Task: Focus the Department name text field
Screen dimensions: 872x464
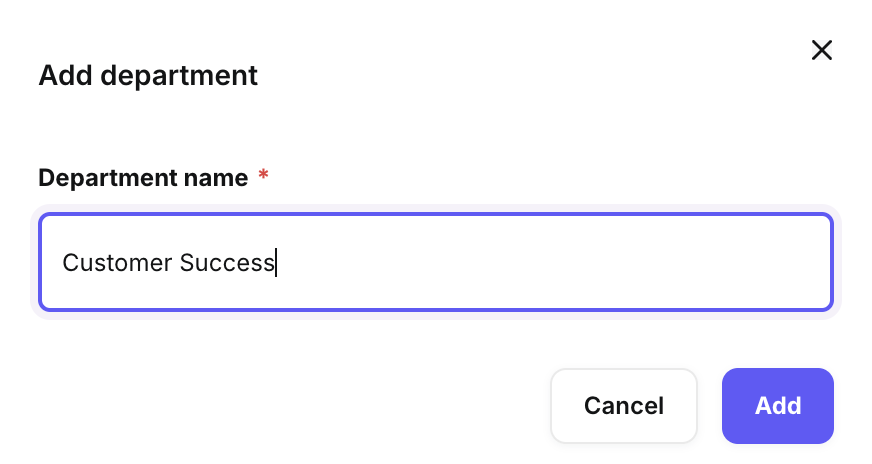Action: 435,262
